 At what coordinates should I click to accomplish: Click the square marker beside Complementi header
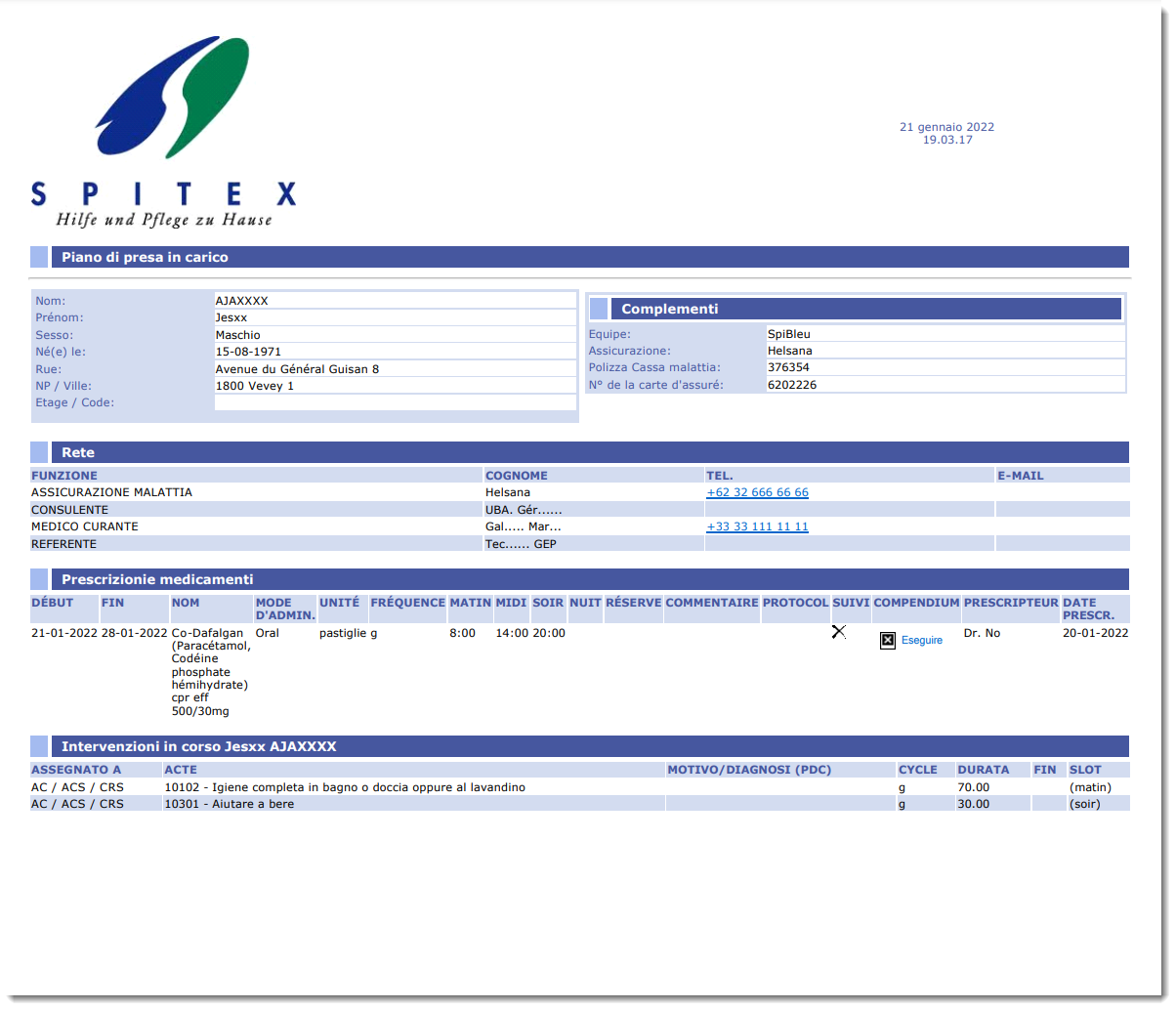pos(598,310)
